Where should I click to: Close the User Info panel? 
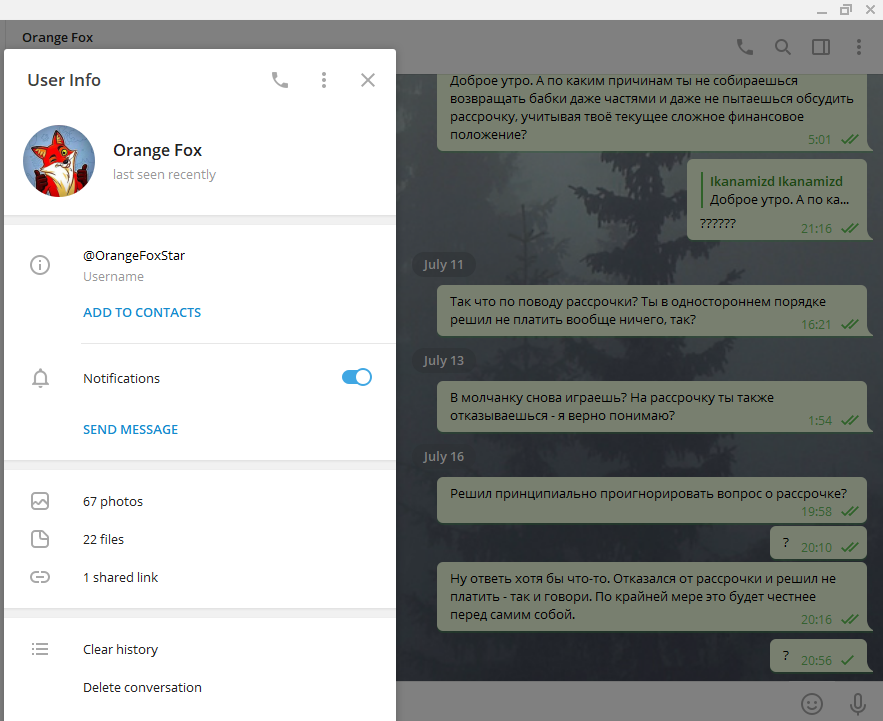click(368, 80)
